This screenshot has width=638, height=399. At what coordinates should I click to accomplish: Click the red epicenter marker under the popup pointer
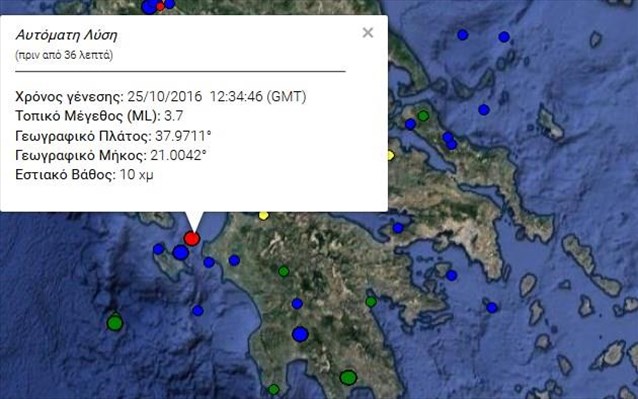[x=192, y=238]
